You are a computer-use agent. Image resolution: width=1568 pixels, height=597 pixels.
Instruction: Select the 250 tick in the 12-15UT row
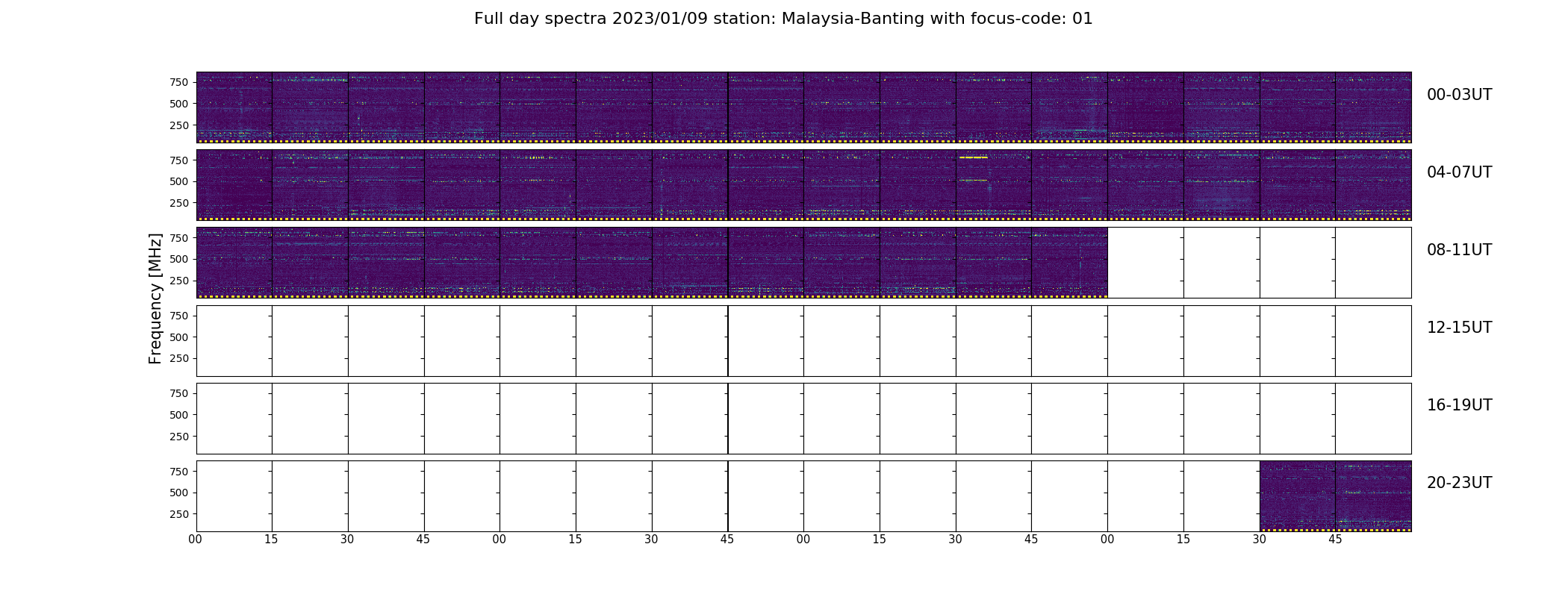point(178,358)
